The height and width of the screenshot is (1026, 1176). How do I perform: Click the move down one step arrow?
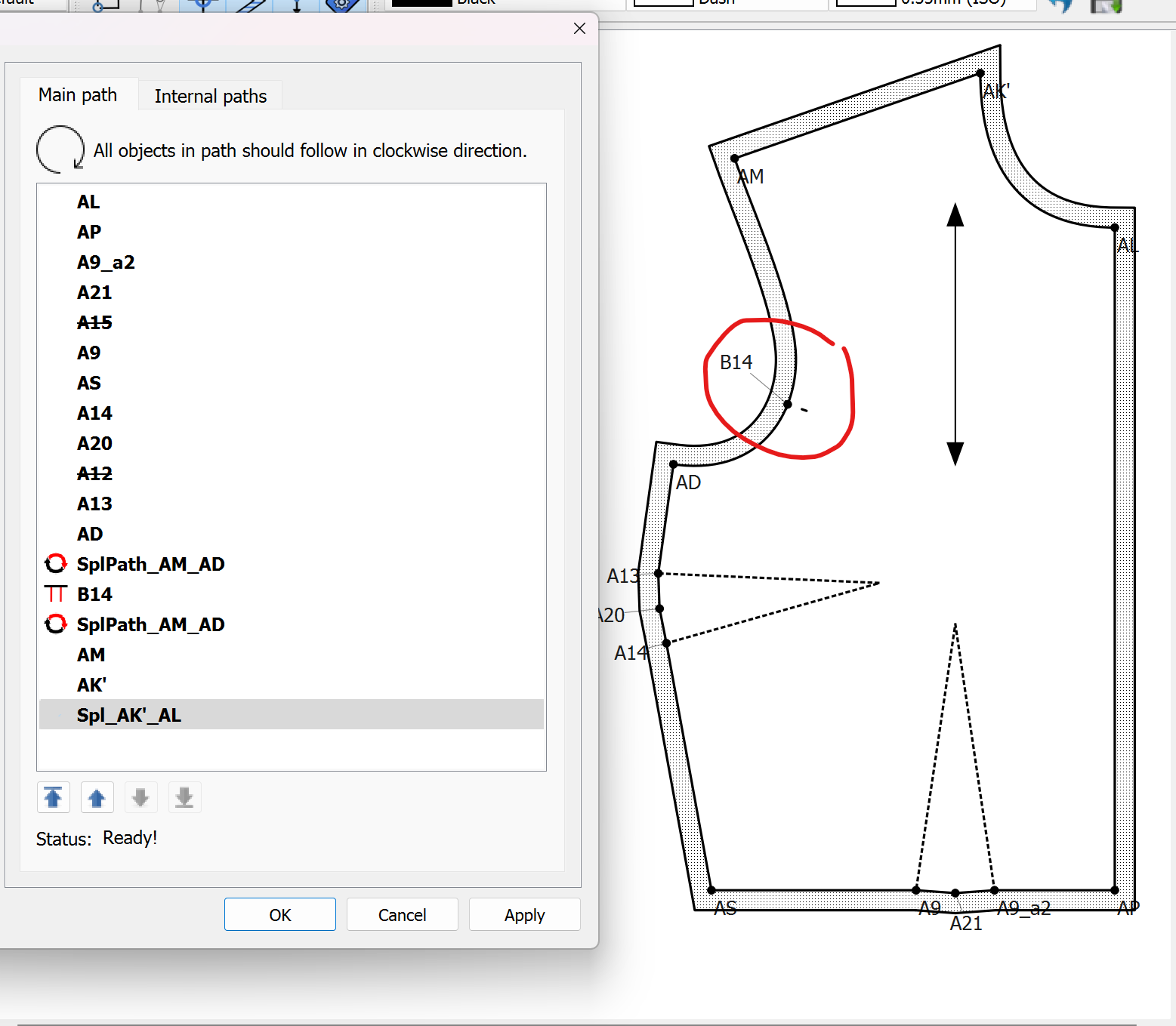(140, 797)
